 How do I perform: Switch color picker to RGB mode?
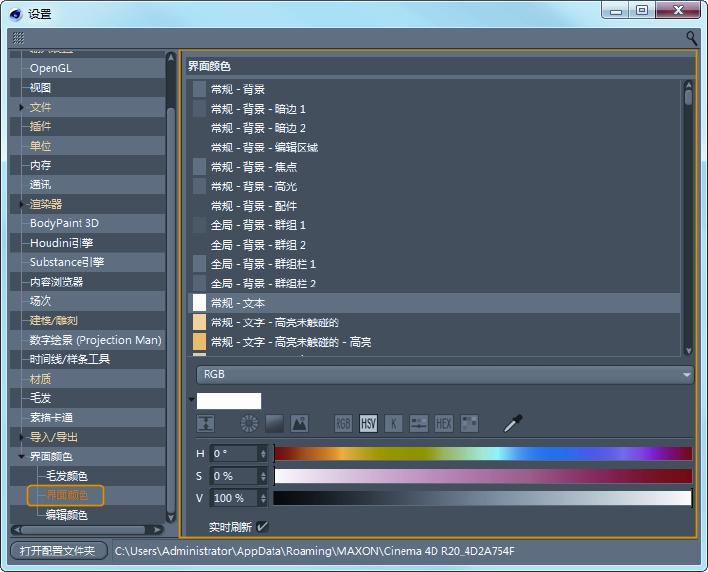pyautogui.click(x=343, y=424)
